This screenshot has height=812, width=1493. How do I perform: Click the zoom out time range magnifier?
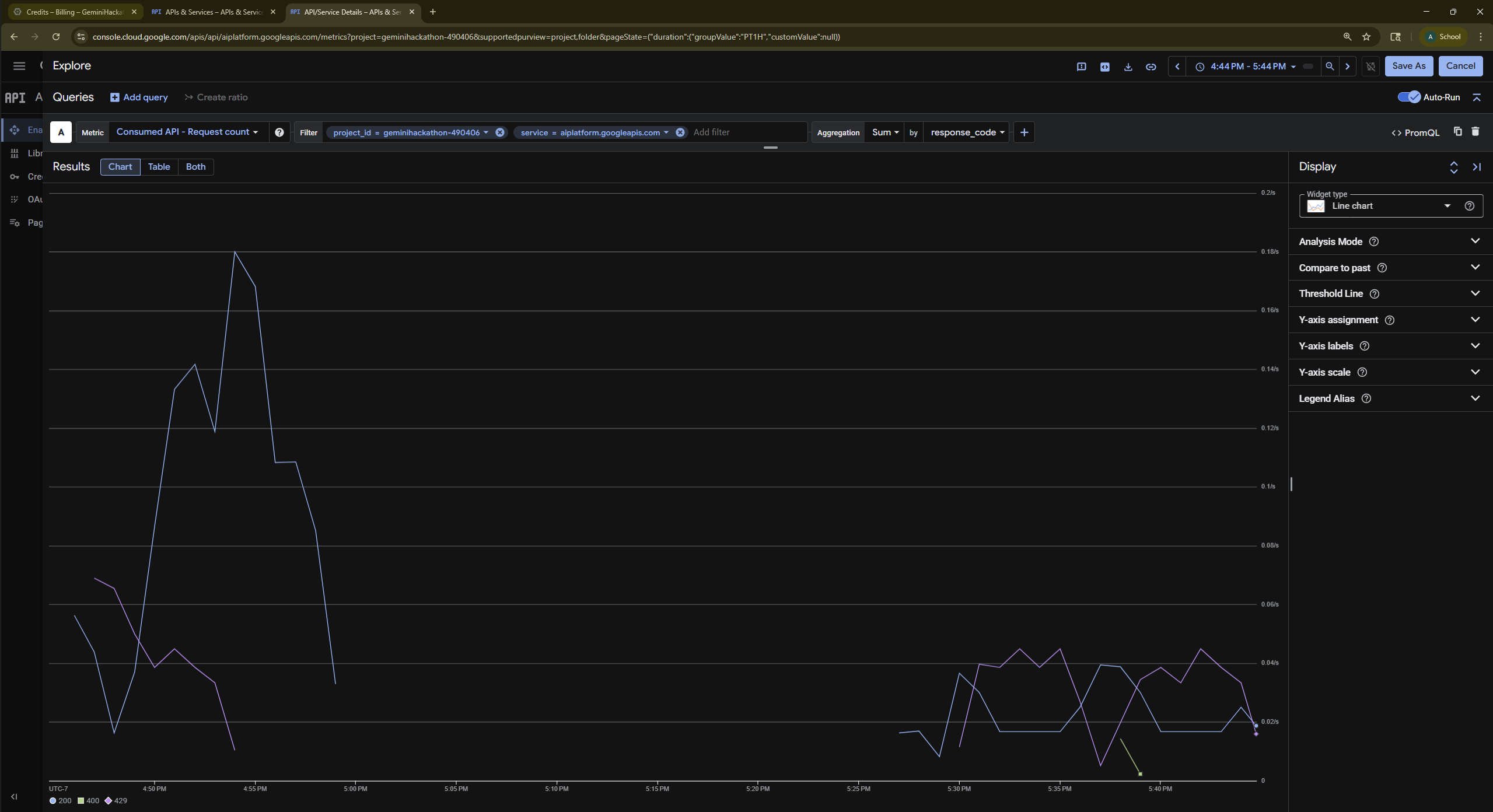coord(1330,66)
